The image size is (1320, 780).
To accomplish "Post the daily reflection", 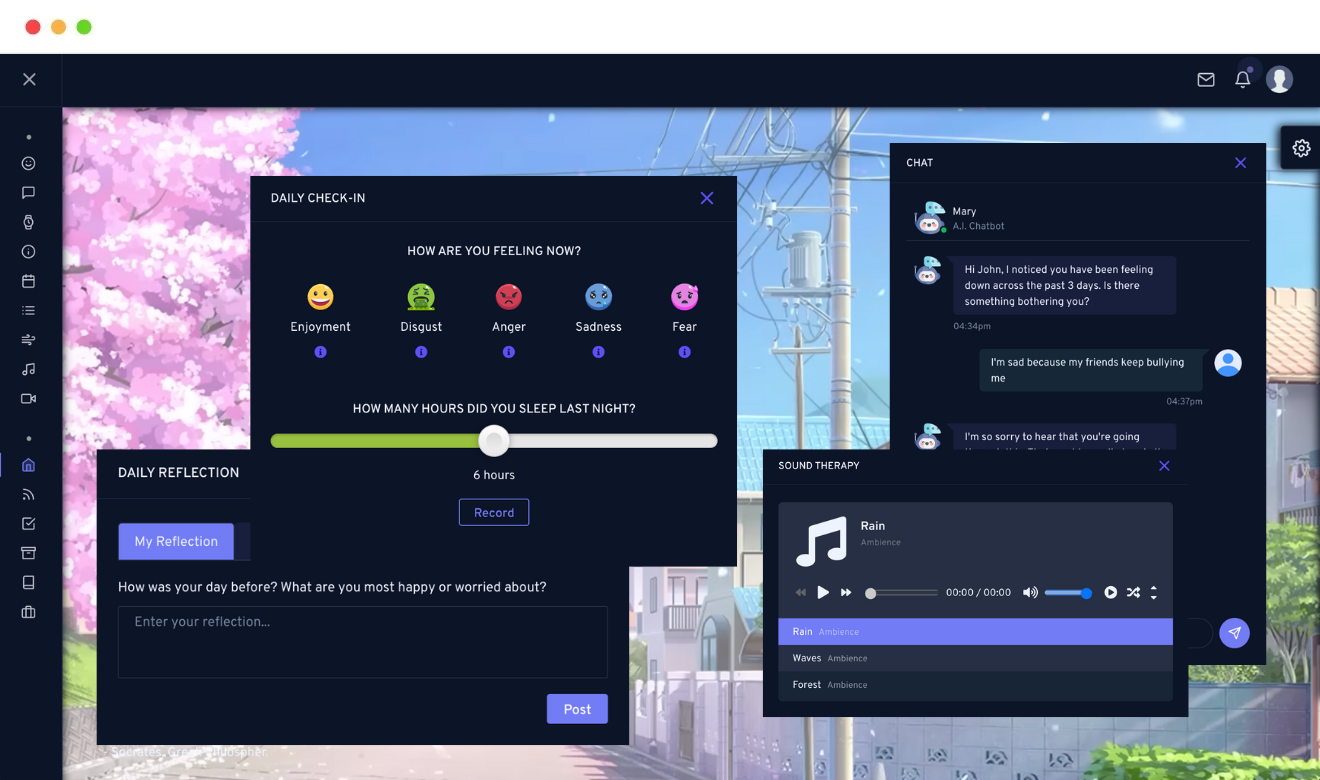I will [x=577, y=709].
